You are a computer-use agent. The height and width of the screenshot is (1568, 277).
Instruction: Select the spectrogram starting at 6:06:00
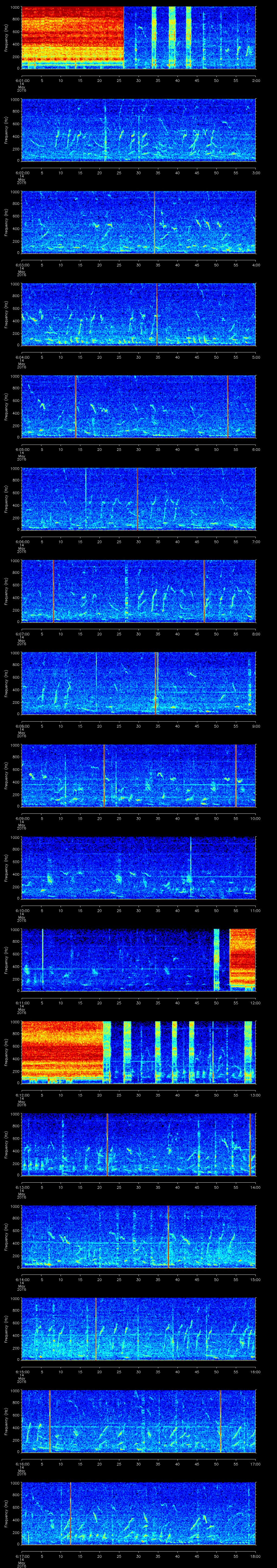138,499
